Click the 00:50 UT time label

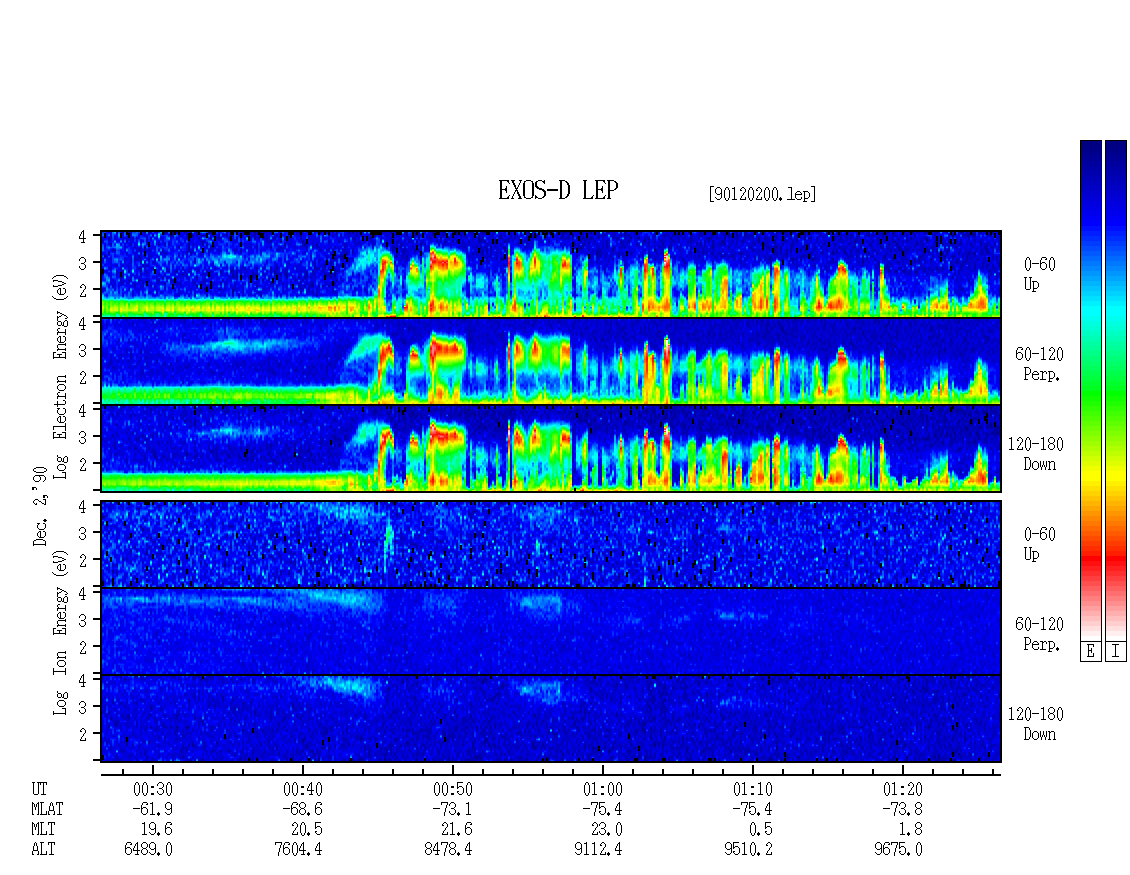[x=453, y=789]
